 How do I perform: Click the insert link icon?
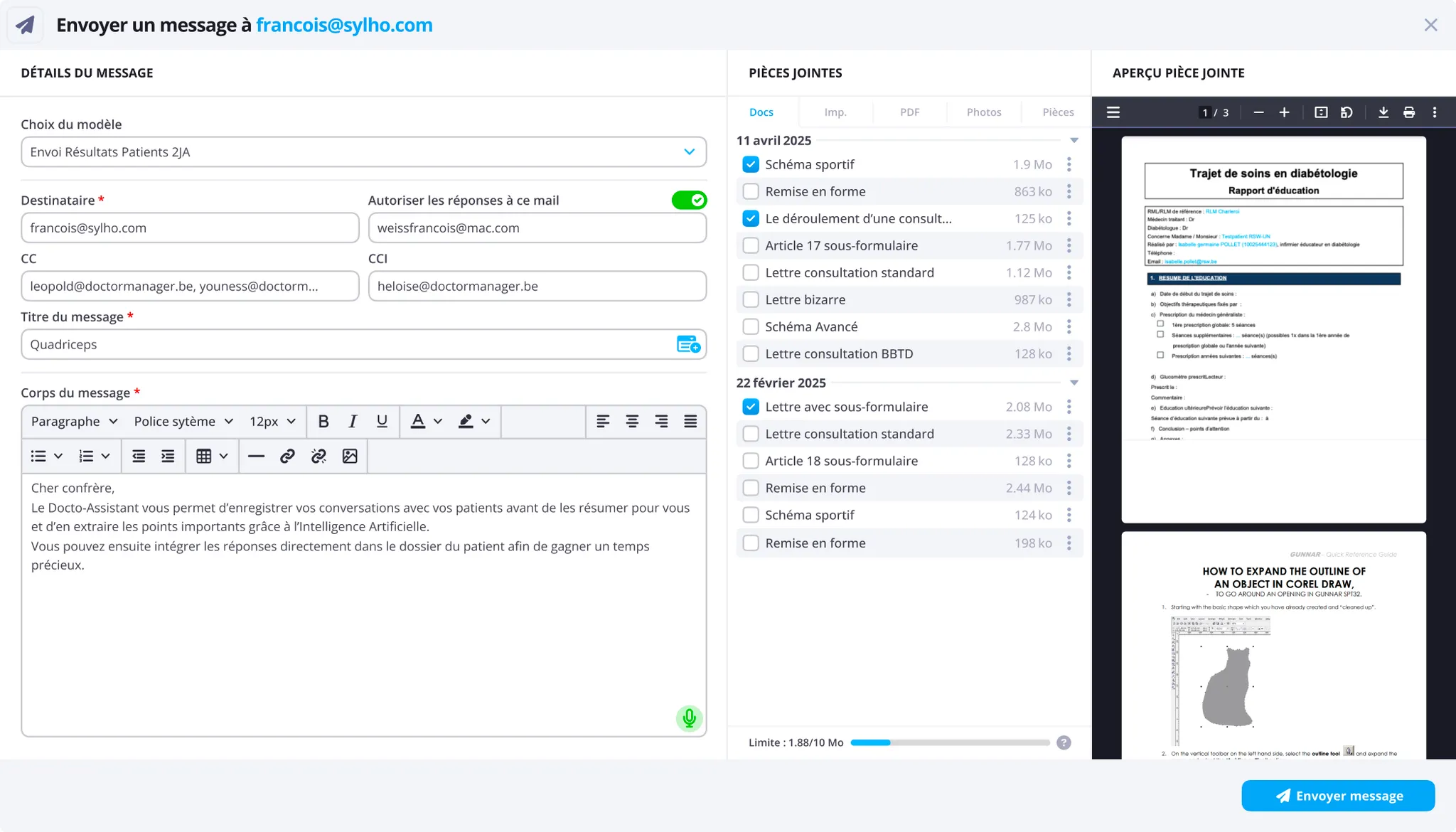pos(287,456)
